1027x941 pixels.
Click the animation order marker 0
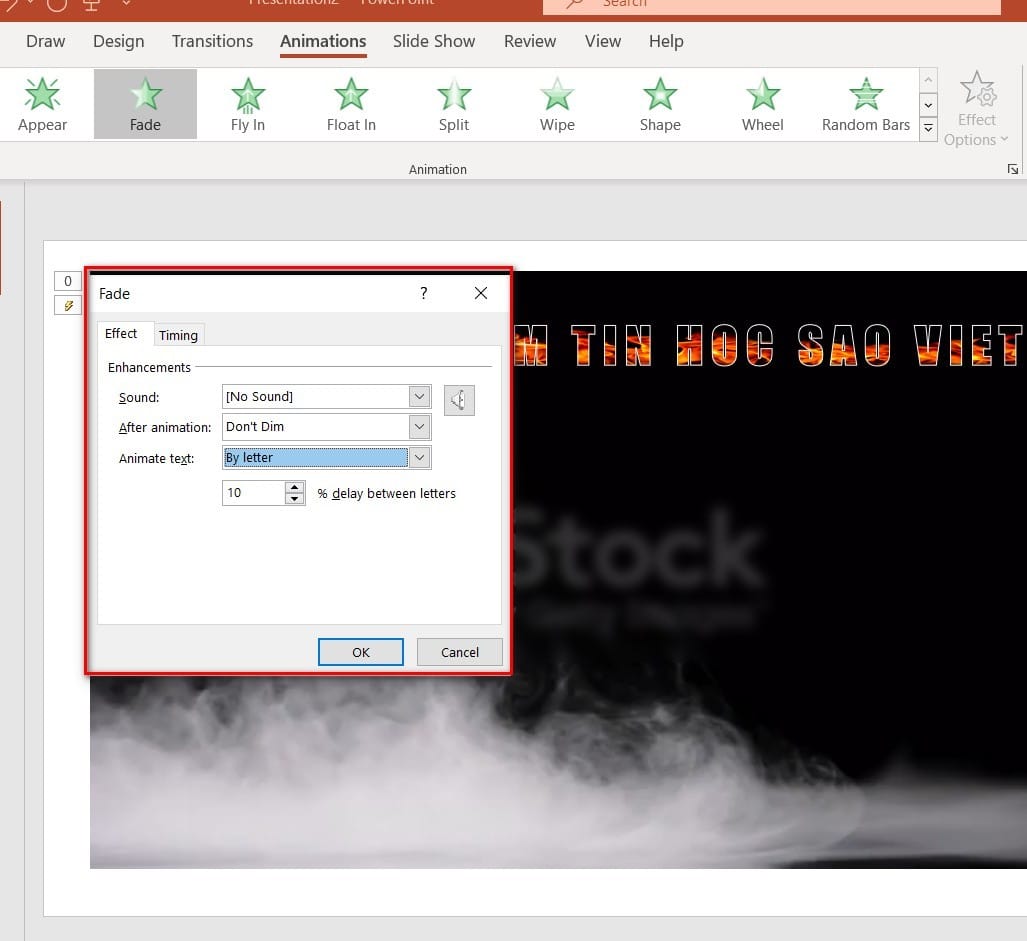tap(68, 281)
